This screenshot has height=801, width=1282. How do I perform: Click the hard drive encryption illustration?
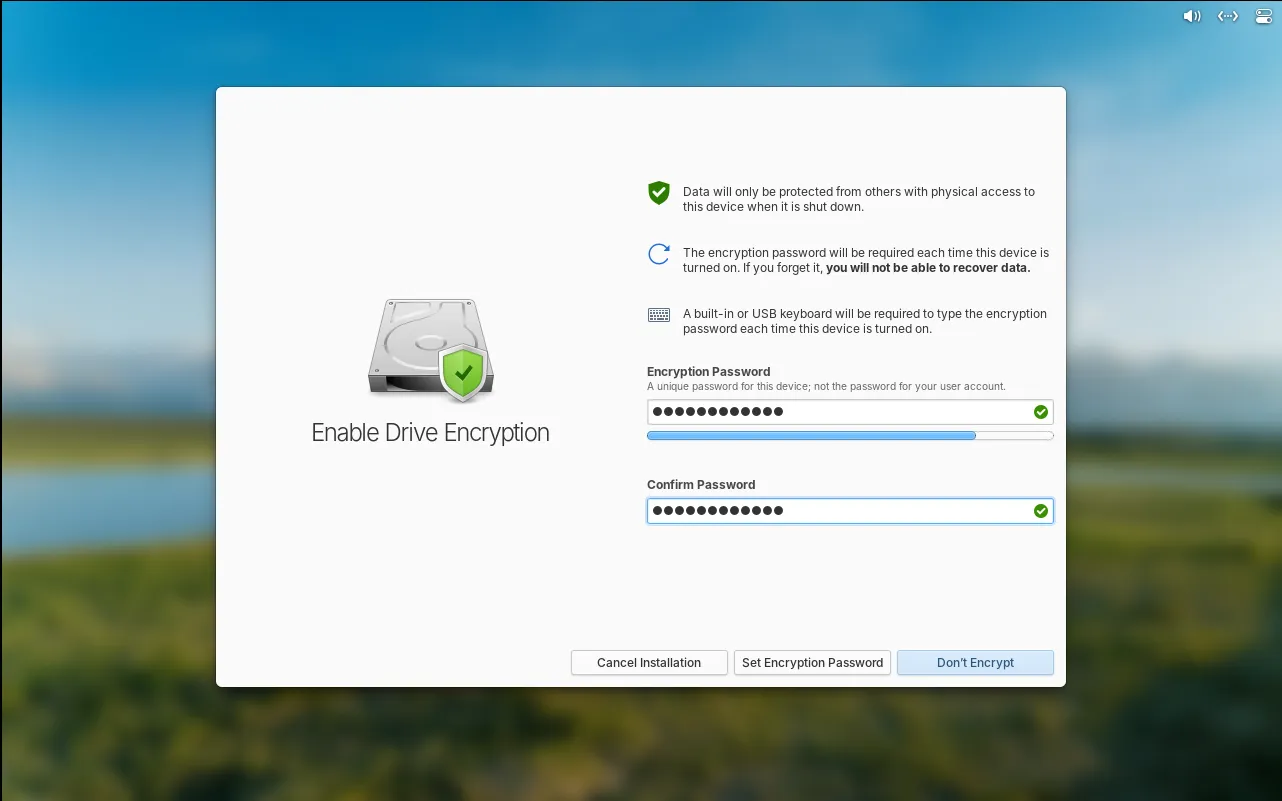point(431,350)
